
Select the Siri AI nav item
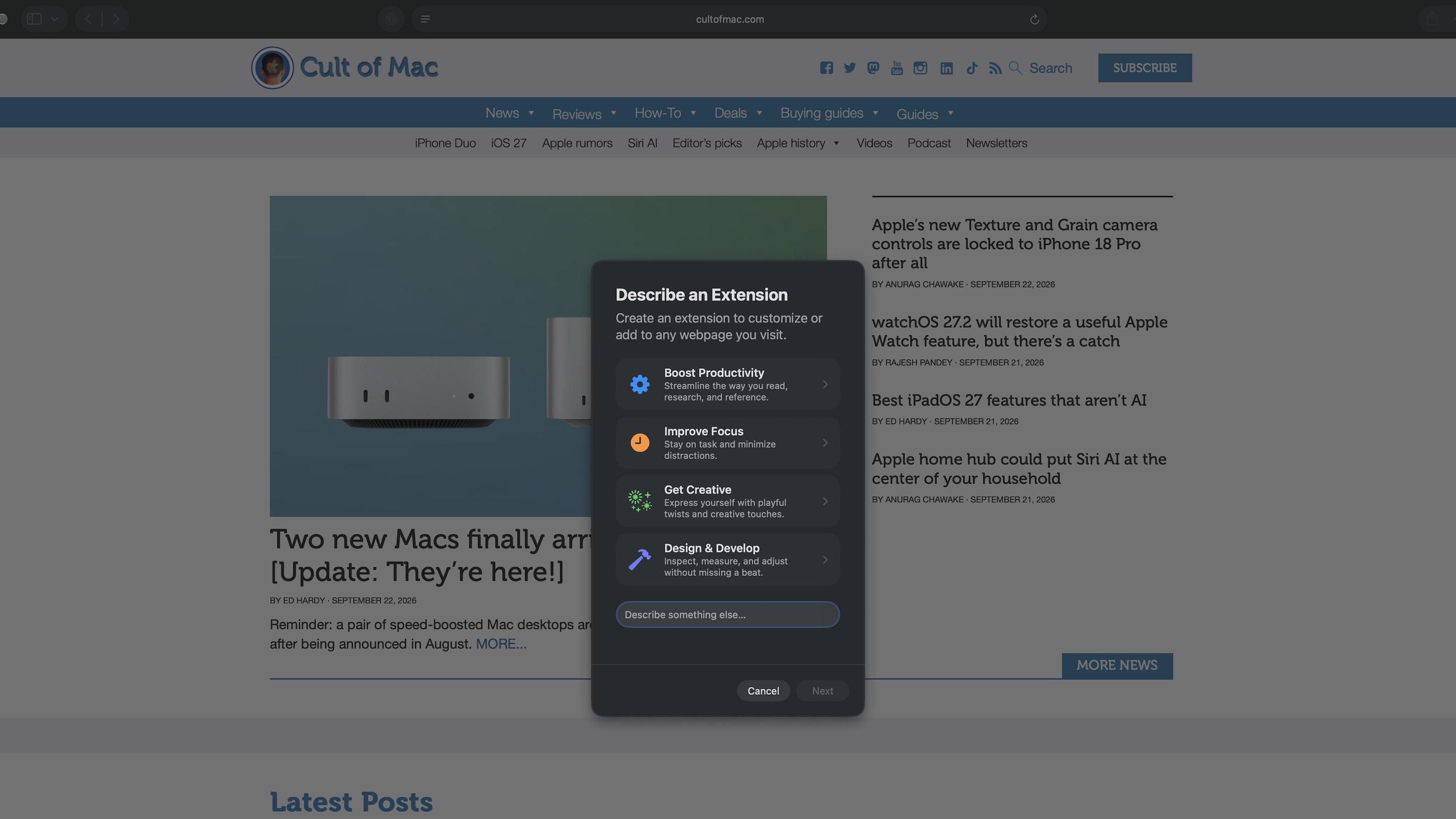(x=642, y=143)
